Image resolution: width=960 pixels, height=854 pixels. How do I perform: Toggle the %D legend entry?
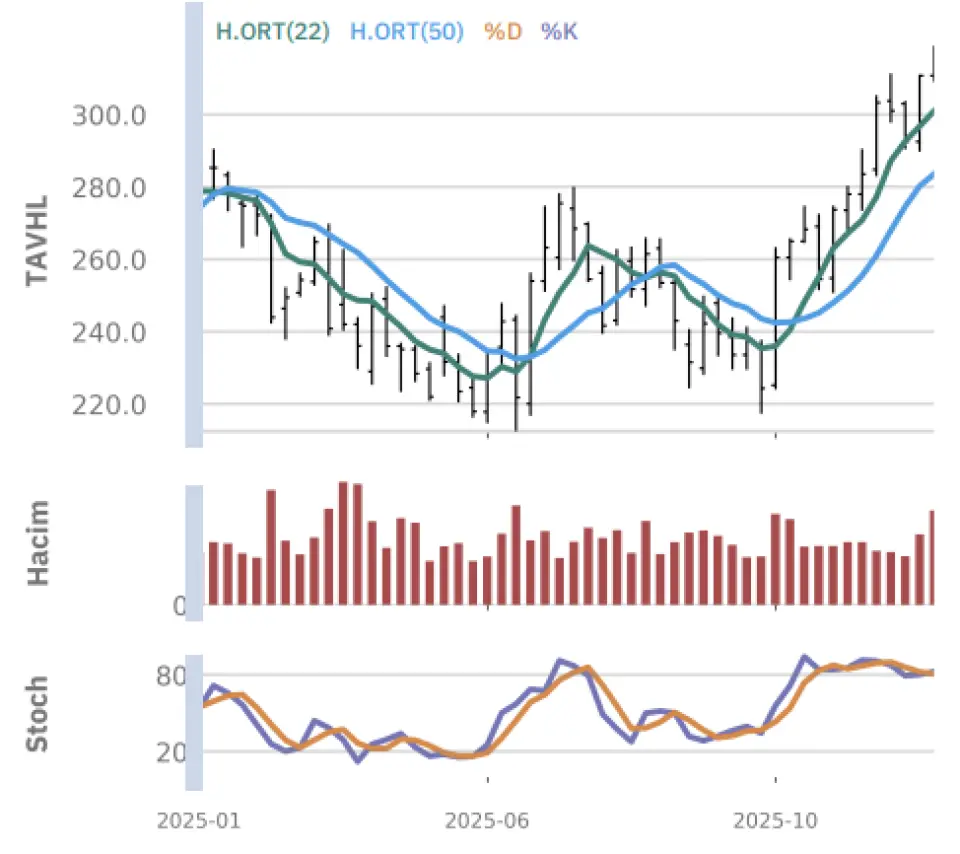(503, 31)
